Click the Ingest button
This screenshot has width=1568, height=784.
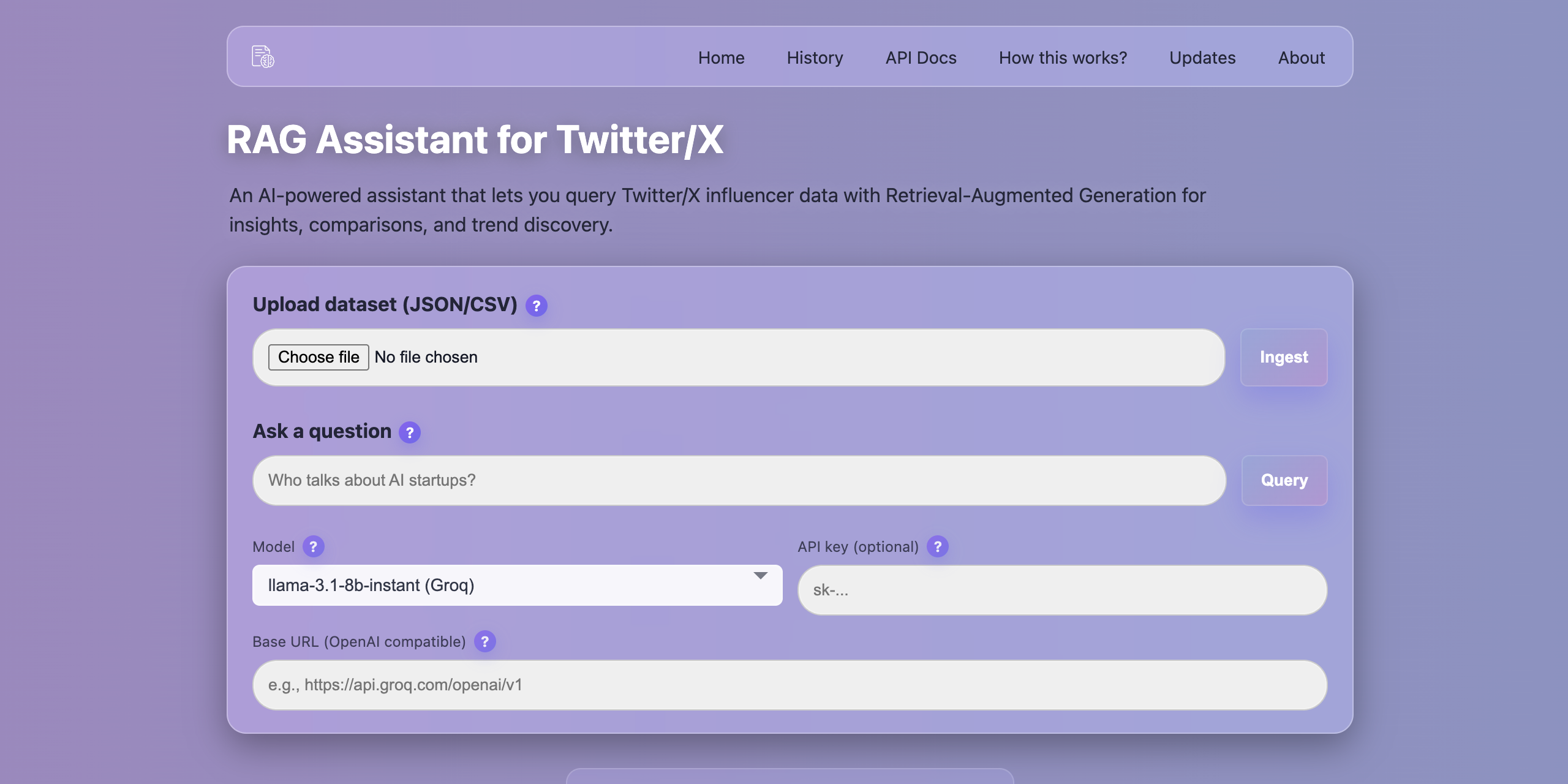tap(1284, 357)
